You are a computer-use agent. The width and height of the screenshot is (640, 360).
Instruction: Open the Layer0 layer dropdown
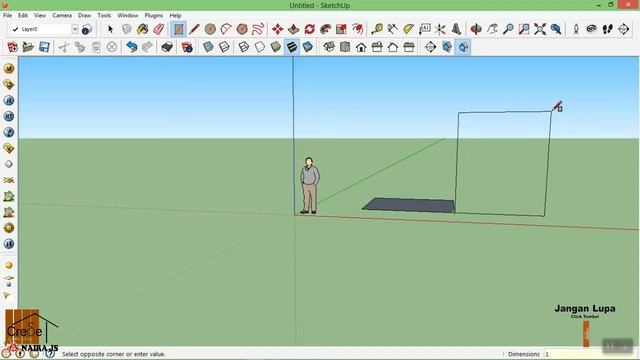tap(75, 29)
